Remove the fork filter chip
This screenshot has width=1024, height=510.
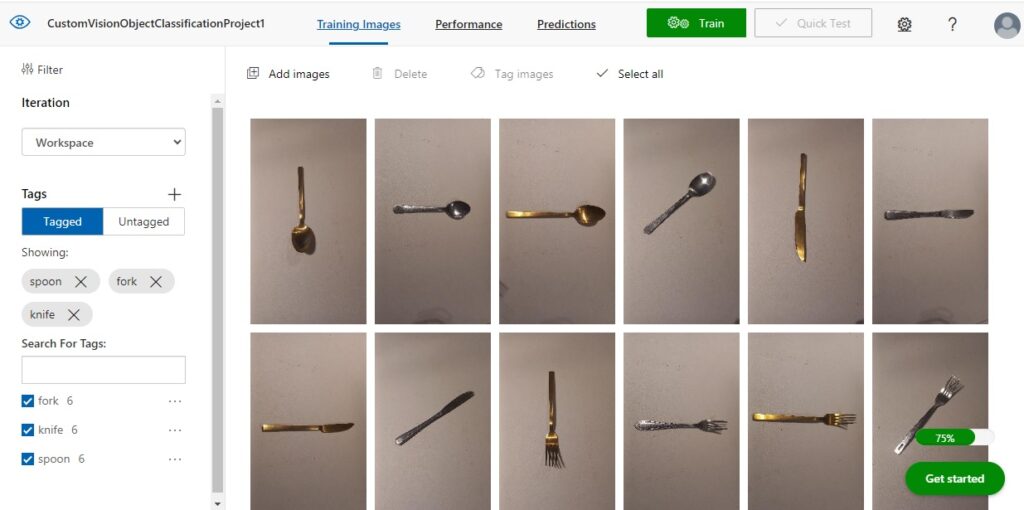tap(155, 281)
